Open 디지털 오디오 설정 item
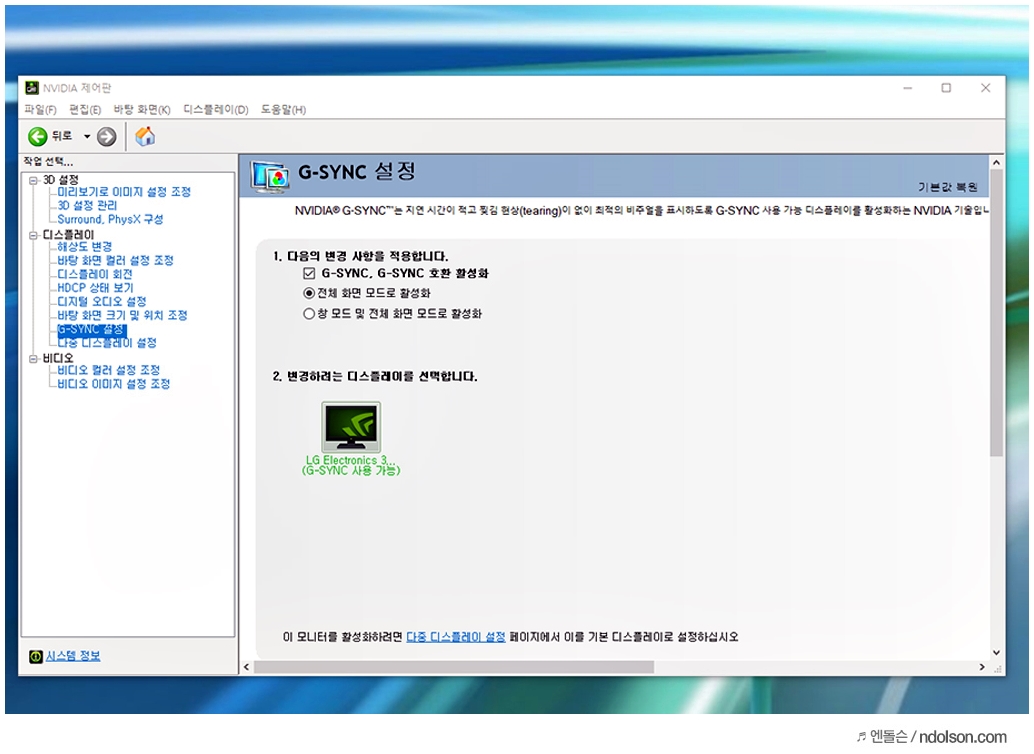 102,301
